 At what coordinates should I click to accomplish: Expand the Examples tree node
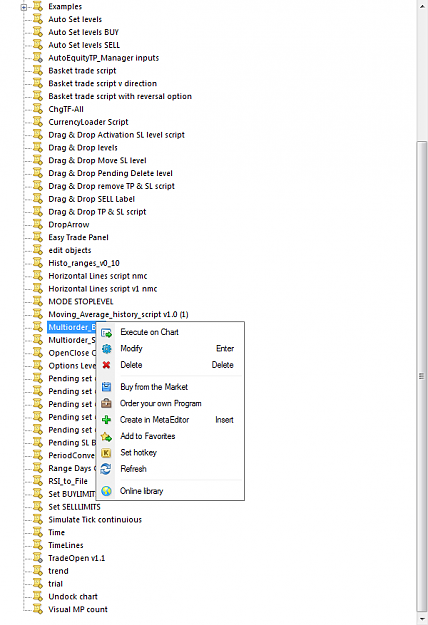pos(24,7)
